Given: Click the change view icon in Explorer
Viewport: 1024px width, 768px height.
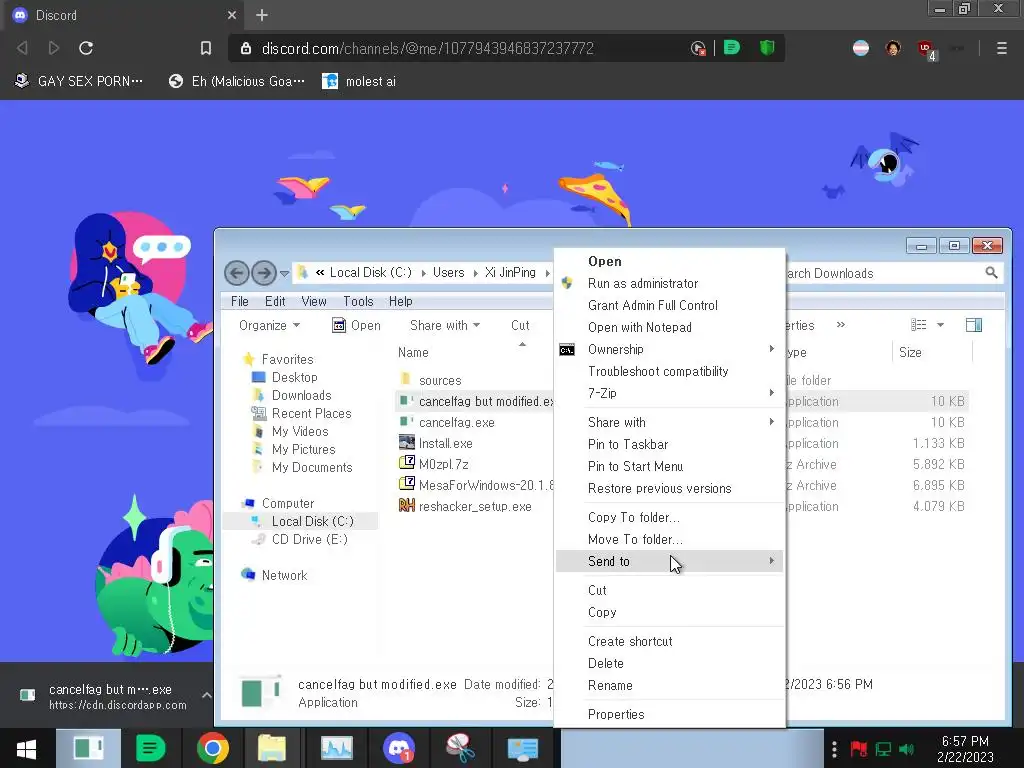Looking at the screenshot, I should (x=919, y=325).
